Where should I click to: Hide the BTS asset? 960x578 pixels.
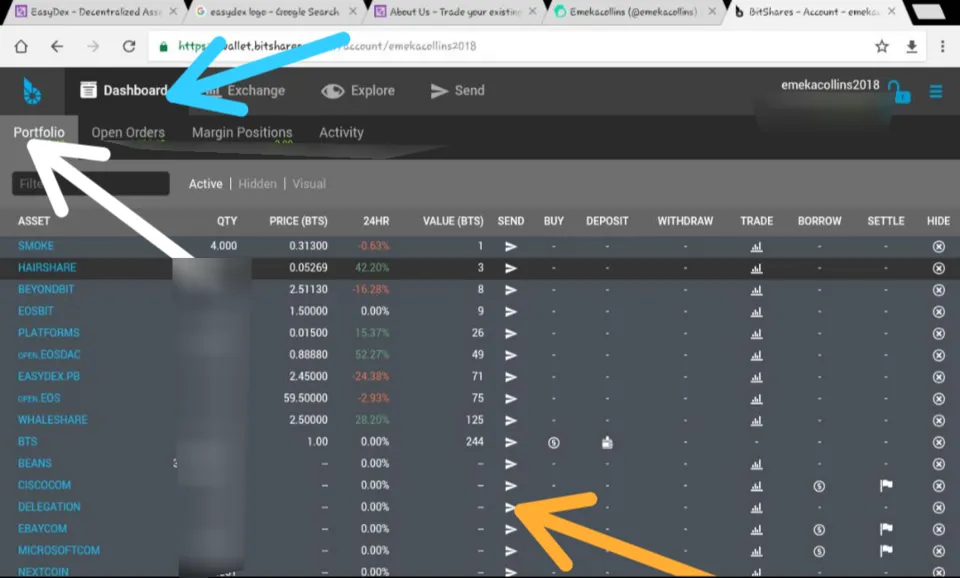[x=939, y=442]
